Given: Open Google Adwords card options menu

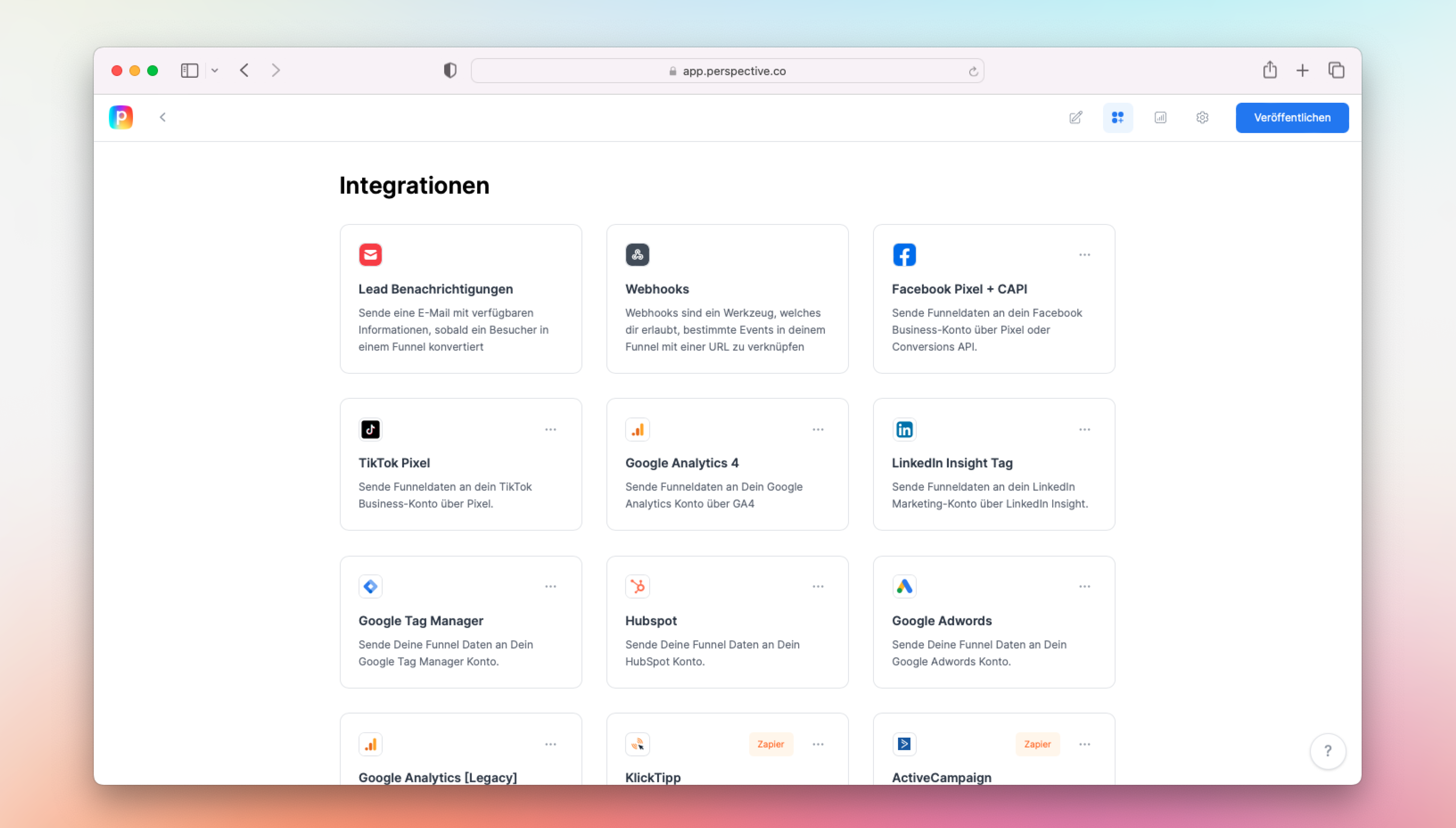Looking at the screenshot, I should click(x=1084, y=586).
